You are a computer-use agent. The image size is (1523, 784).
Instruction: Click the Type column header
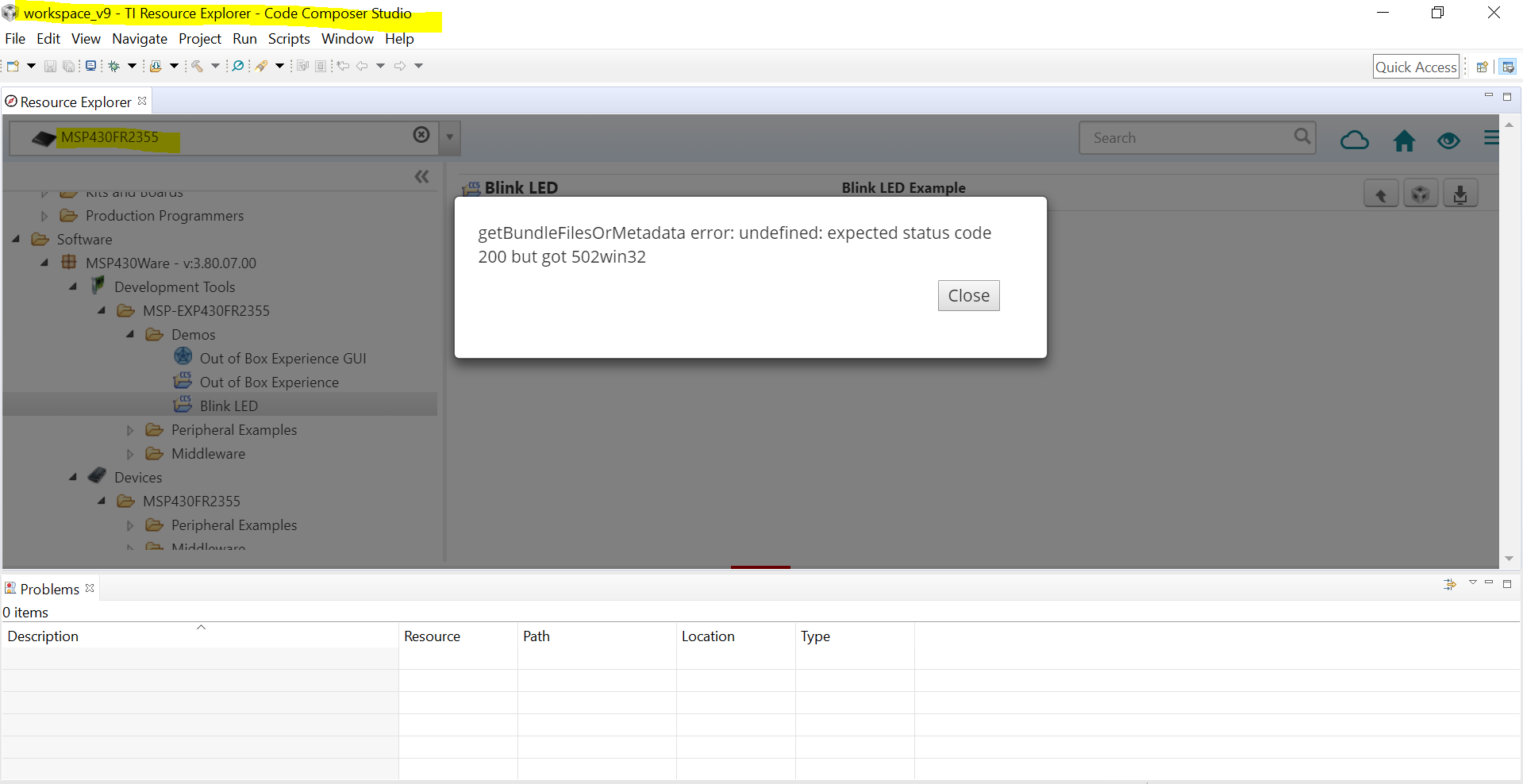855,636
